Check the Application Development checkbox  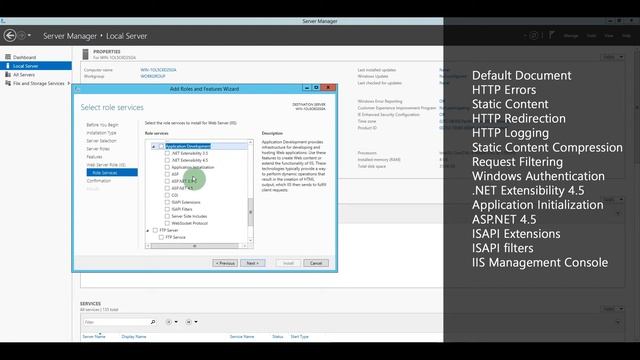pyautogui.click(x=161, y=146)
